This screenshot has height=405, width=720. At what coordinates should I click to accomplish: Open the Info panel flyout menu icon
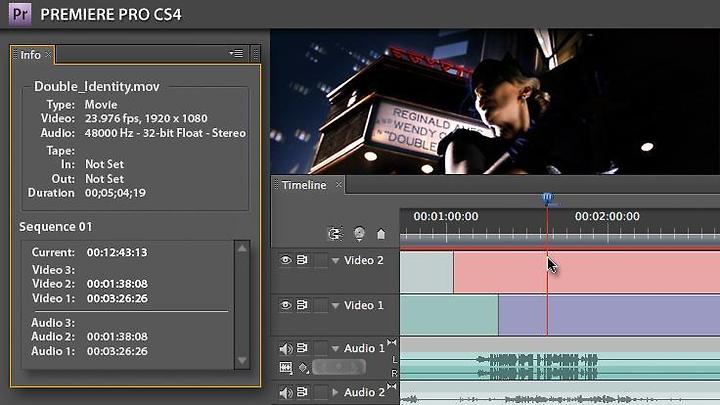[236, 54]
